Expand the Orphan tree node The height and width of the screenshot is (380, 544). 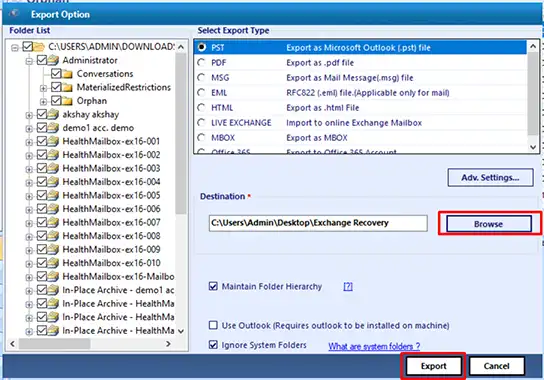(43, 102)
